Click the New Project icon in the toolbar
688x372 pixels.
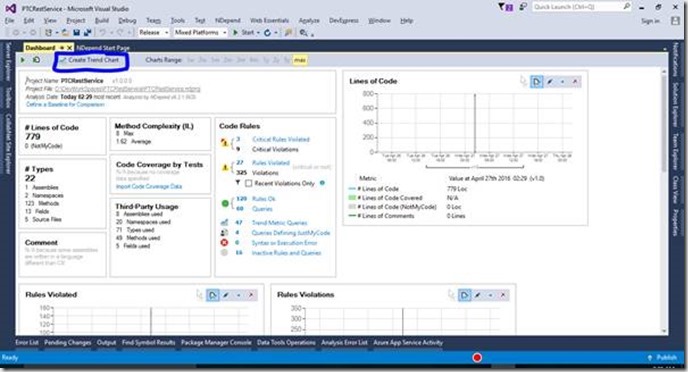[48, 32]
